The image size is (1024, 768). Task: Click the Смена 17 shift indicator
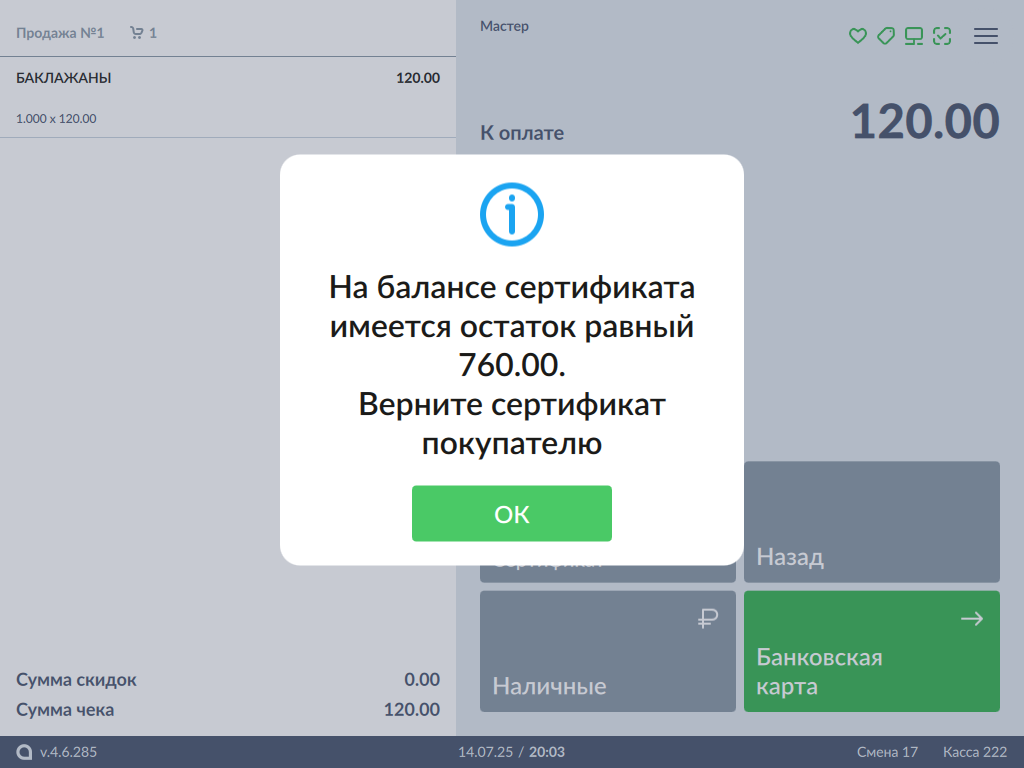pyautogui.click(x=887, y=752)
